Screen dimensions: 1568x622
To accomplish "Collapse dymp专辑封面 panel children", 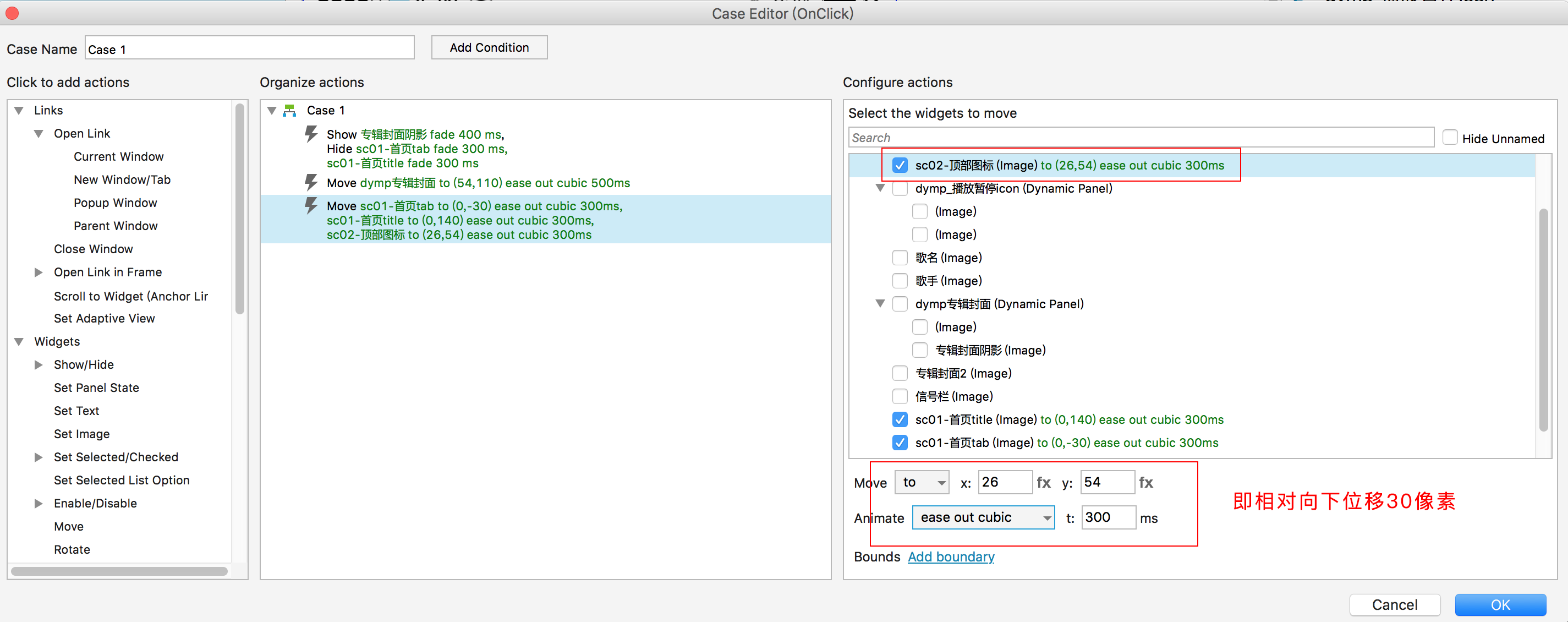I will click(x=880, y=303).
